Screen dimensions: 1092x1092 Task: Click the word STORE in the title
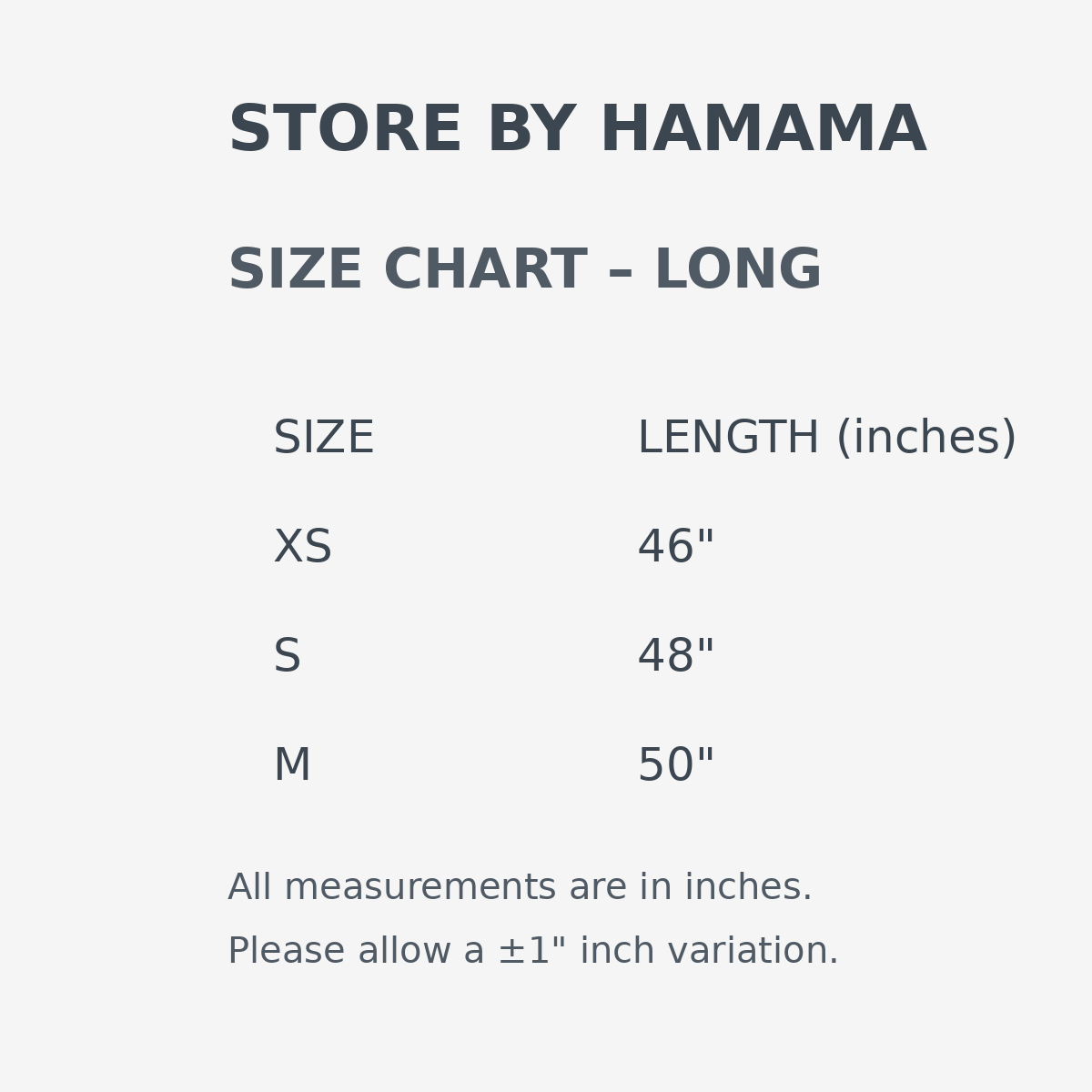click(x=345, y=131)
